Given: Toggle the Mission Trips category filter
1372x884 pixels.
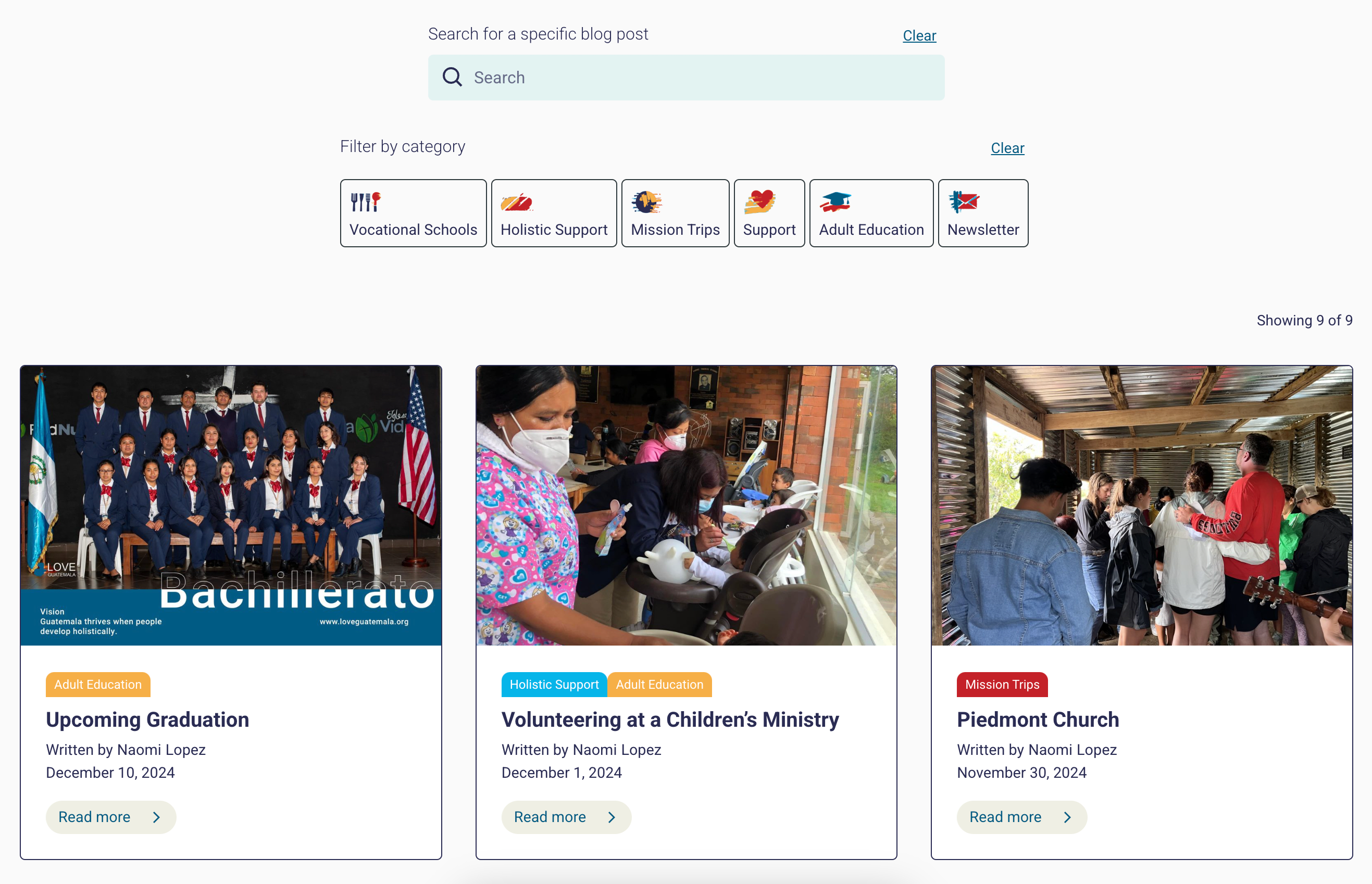Looking at the screenshot, I should pyautogui.click(x=675, y=213).
